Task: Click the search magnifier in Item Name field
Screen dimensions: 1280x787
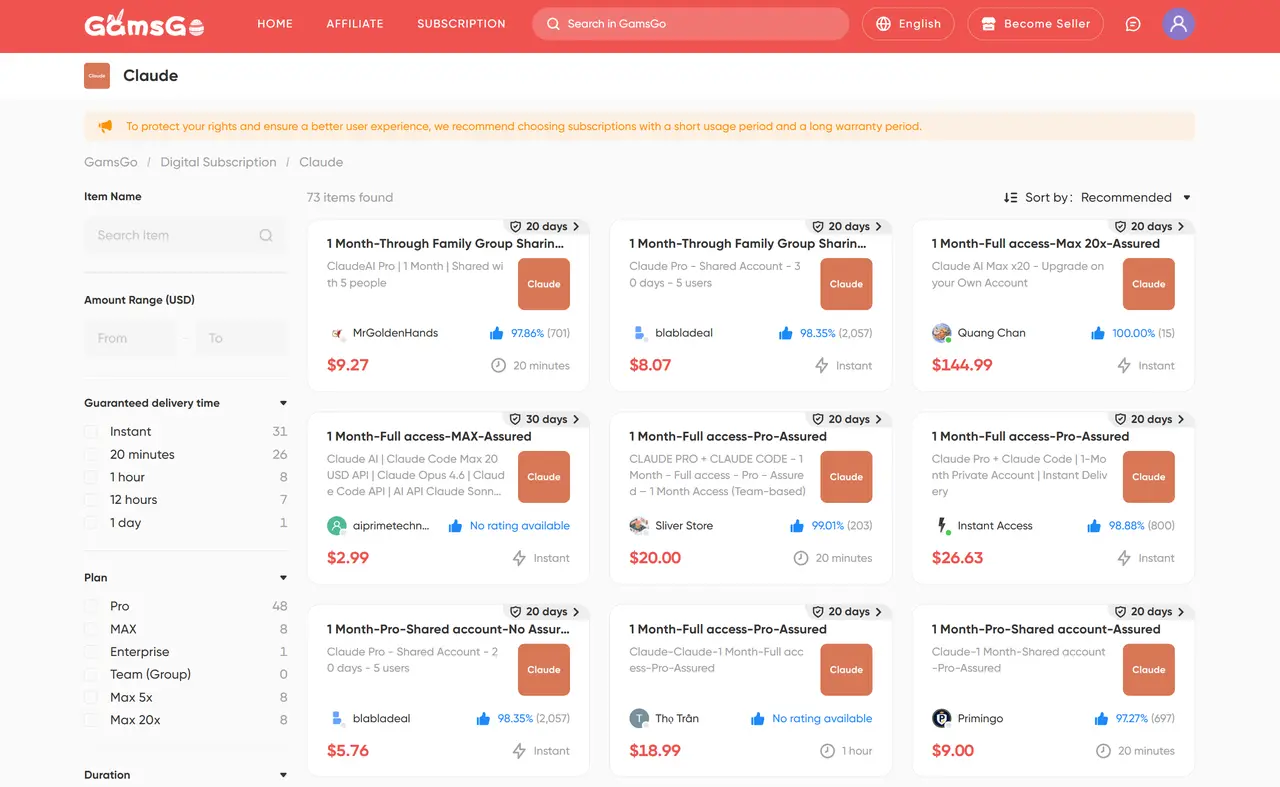Action: [x=266, y=236]
